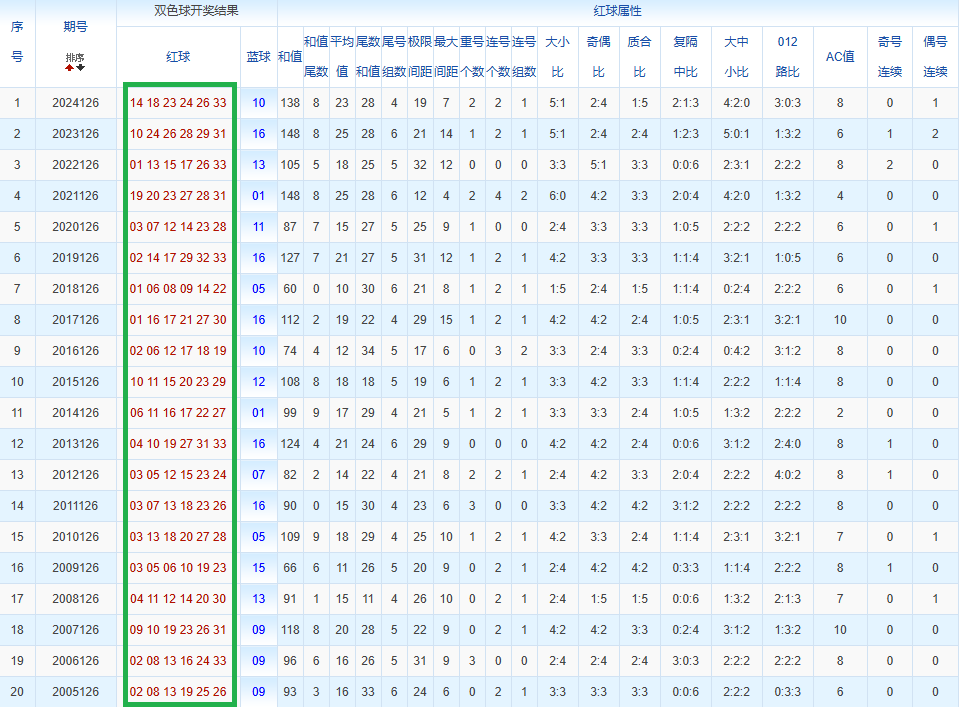Click the 012路比 column header

[787, 56]
